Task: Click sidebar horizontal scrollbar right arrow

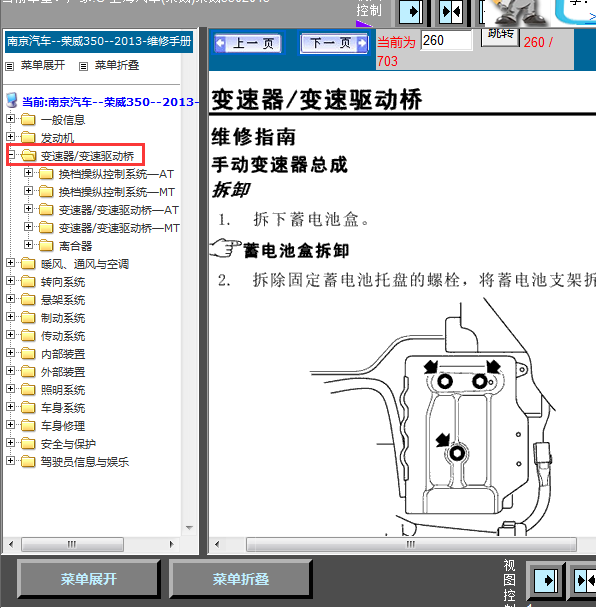Action: click(171, 544)
